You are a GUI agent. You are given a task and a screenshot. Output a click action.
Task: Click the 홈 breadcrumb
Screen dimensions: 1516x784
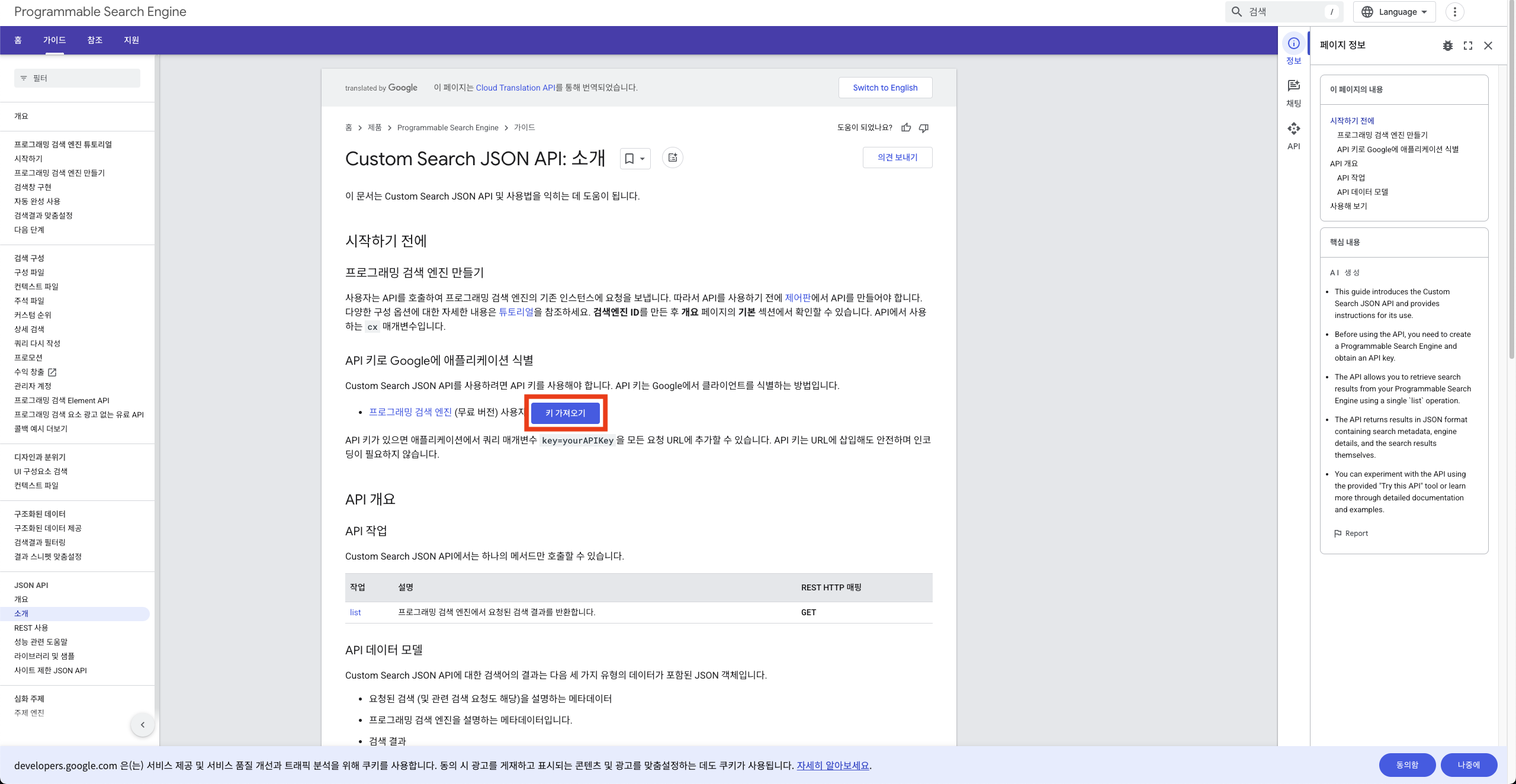point(349,128)
